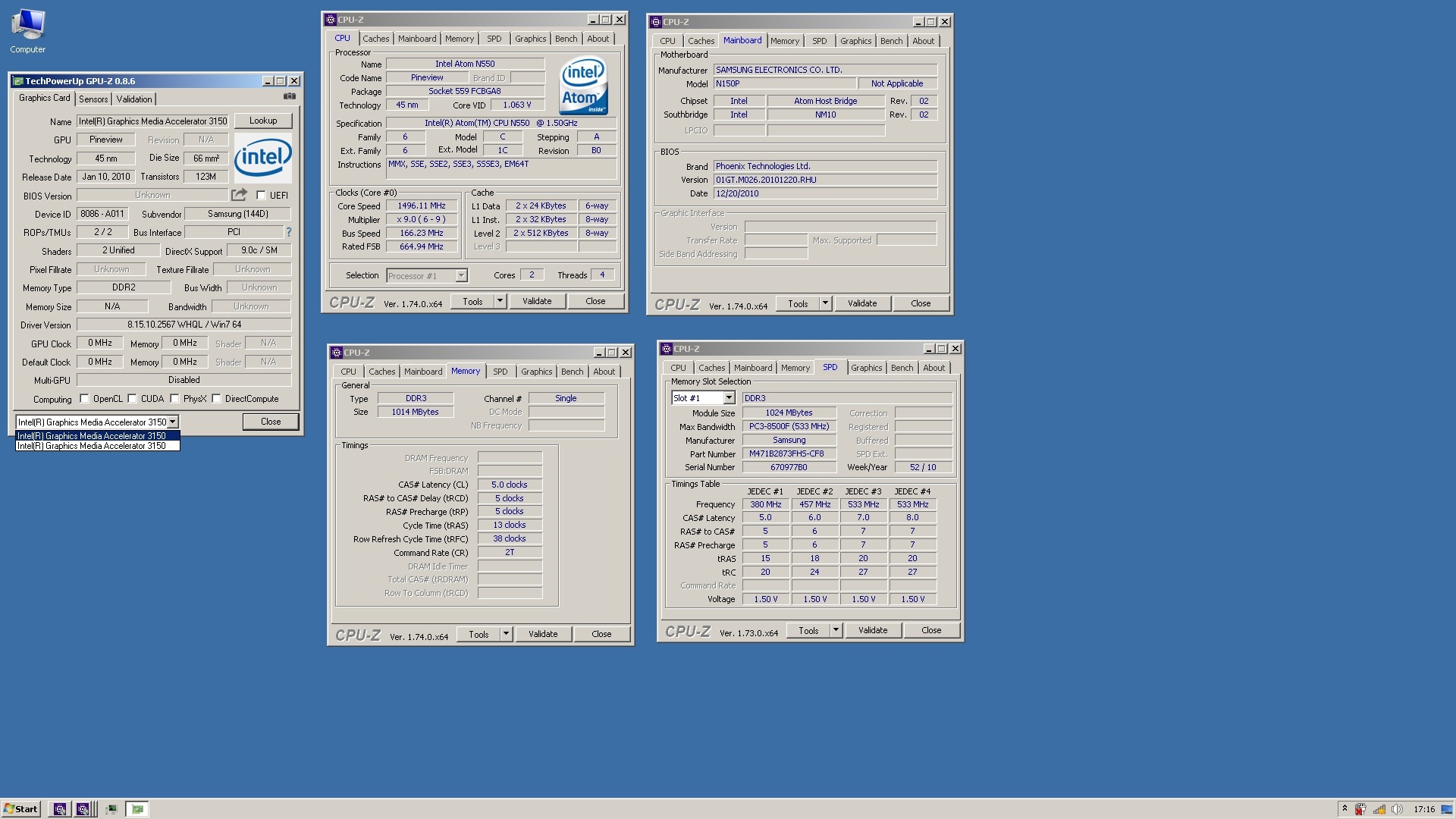Click the monitor quick-launch icon in taskbar
The width and height of the screenshot is (1456, 819).
coord(111,809)
